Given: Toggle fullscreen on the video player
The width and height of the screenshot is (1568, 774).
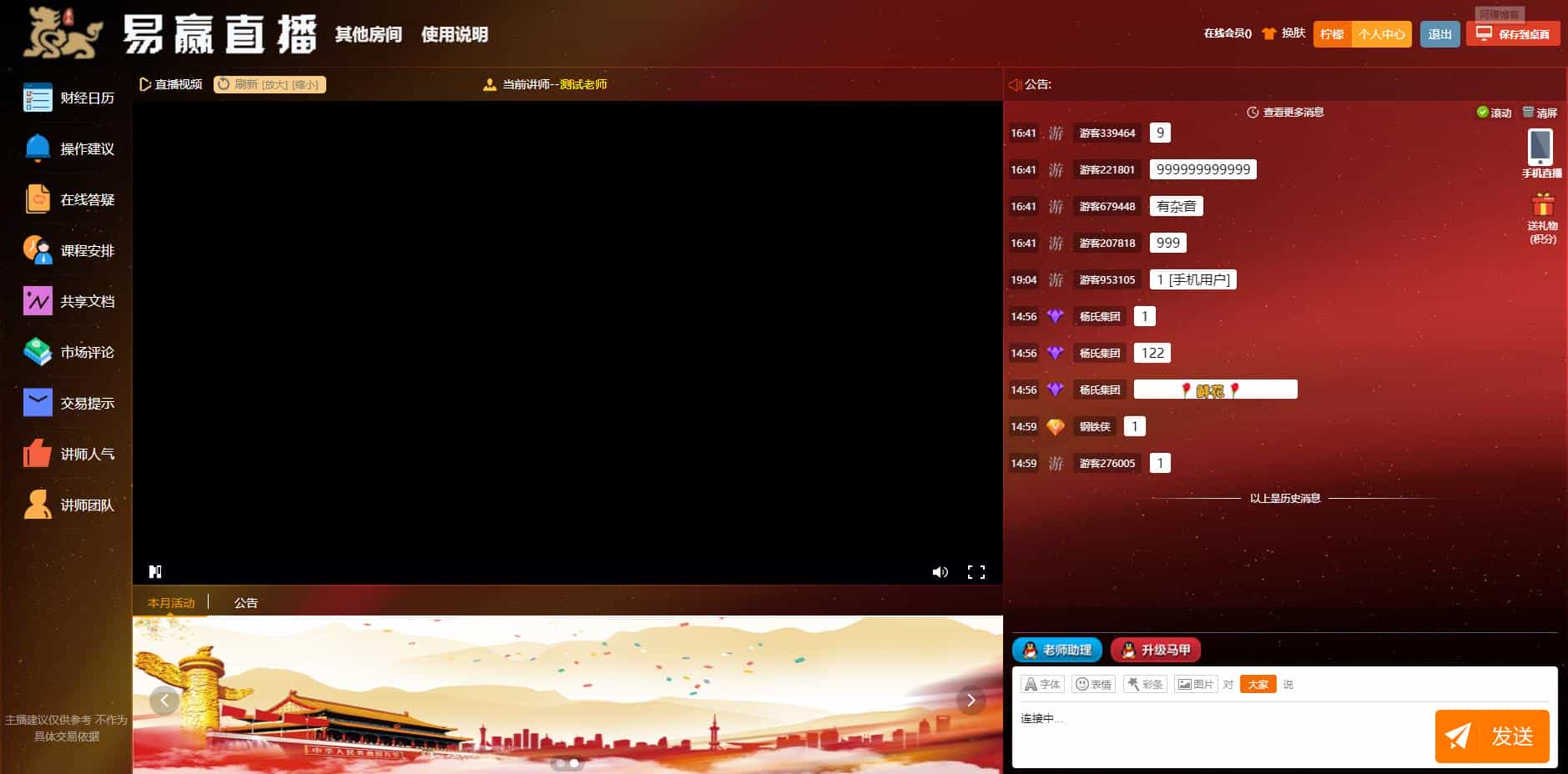Looking at the screenshot, I should click(x=976, y=571).
